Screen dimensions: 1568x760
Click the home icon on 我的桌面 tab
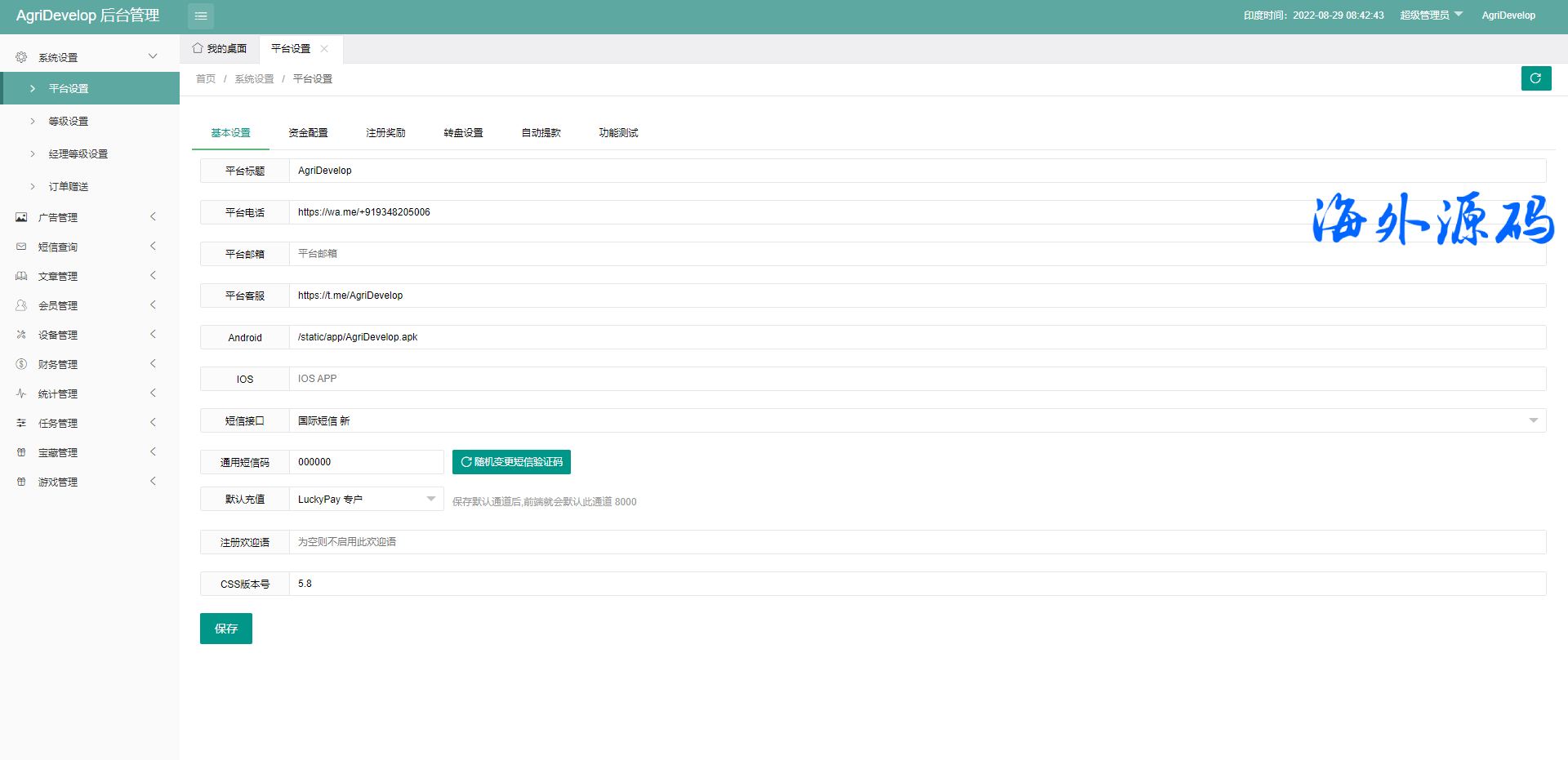pos(198,48)
